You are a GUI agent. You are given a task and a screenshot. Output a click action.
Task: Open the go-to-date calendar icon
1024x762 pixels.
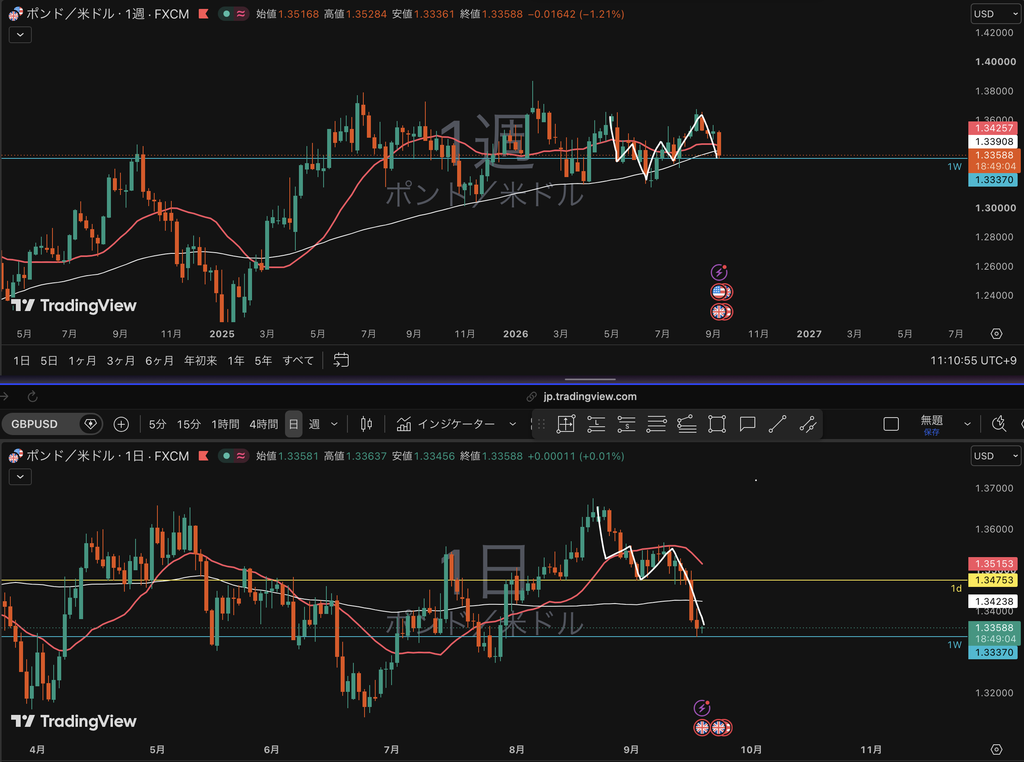click(341, 360)
